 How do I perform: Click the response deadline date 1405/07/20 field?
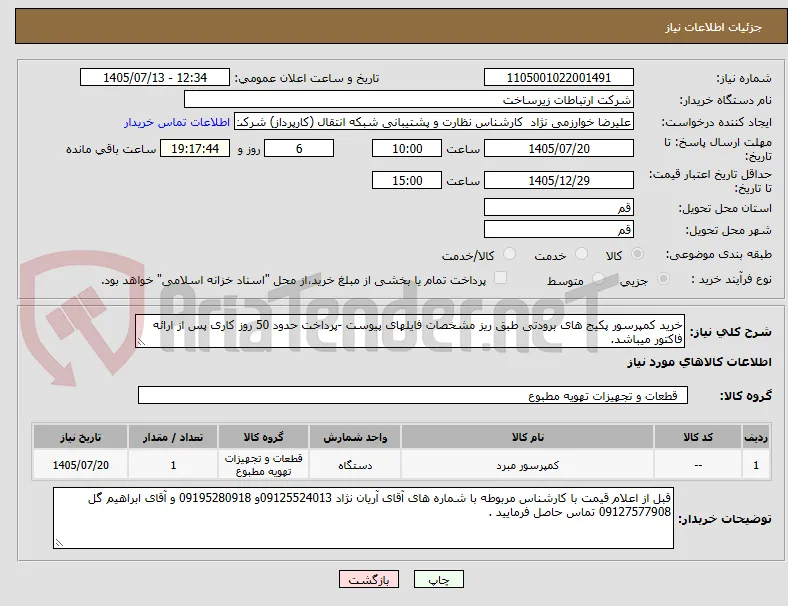(558, 149)
